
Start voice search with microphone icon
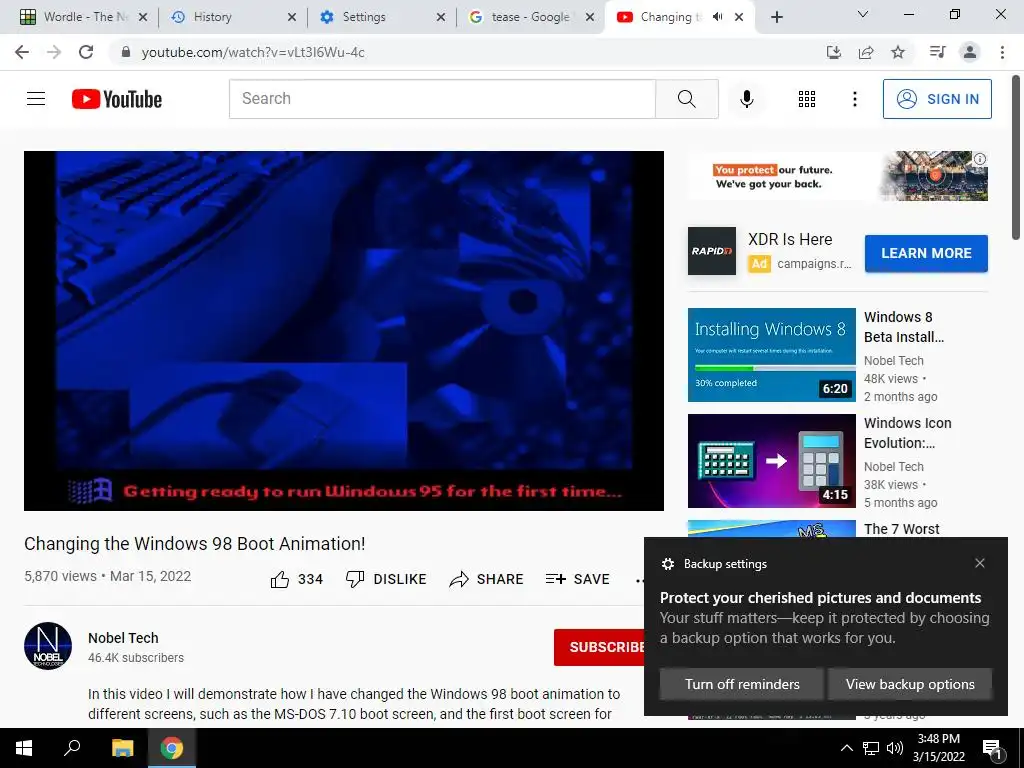pos(746,99)
